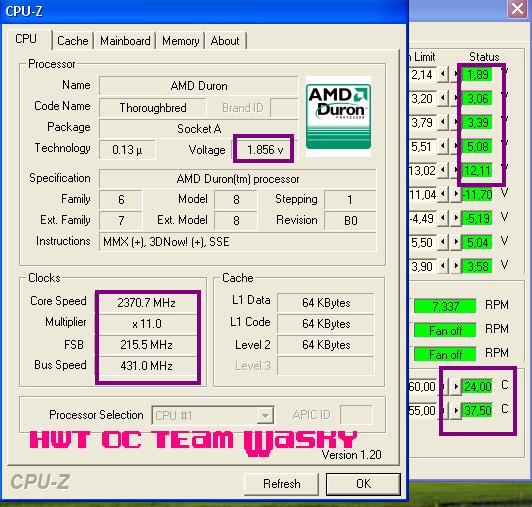Click the -5,19 V status reading
The width and height of the screenshot is (532, 507).
pos(478,218)
